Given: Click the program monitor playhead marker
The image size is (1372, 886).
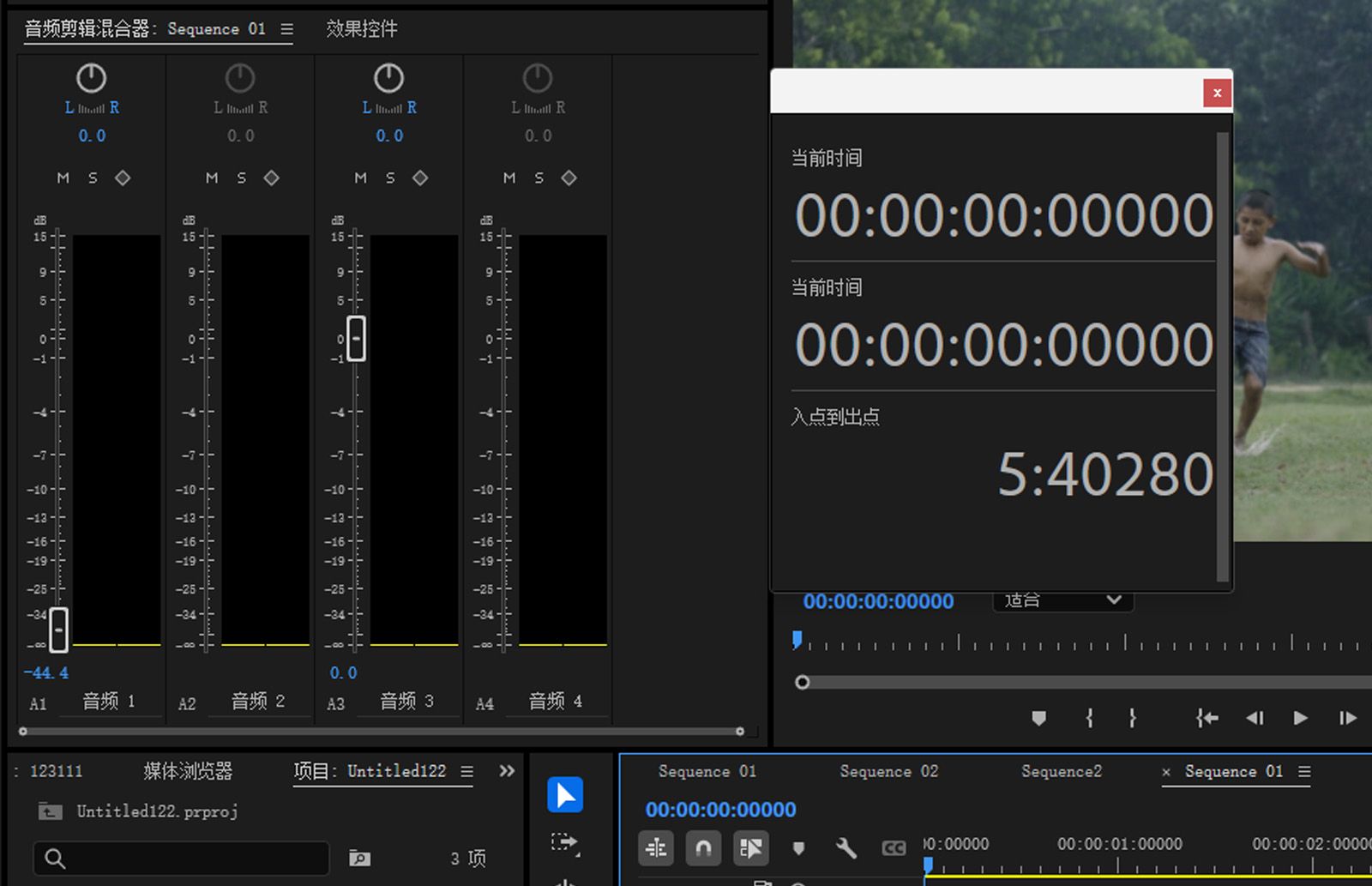Looking at the screenshot, I should coord(797,640).
